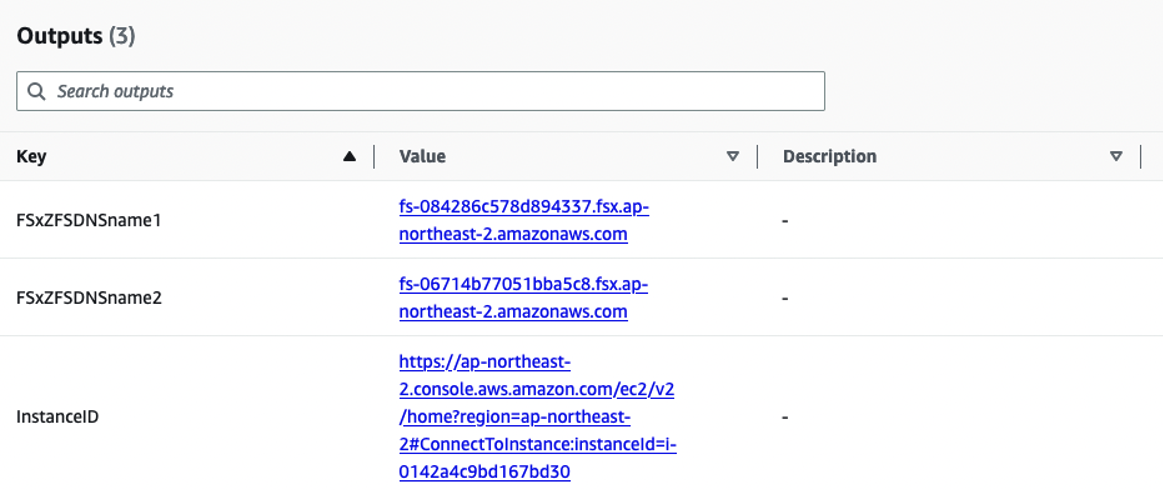1163x490 pixels.
Task: Click the Search outputs input field
Action: click(x=421, y=91)
